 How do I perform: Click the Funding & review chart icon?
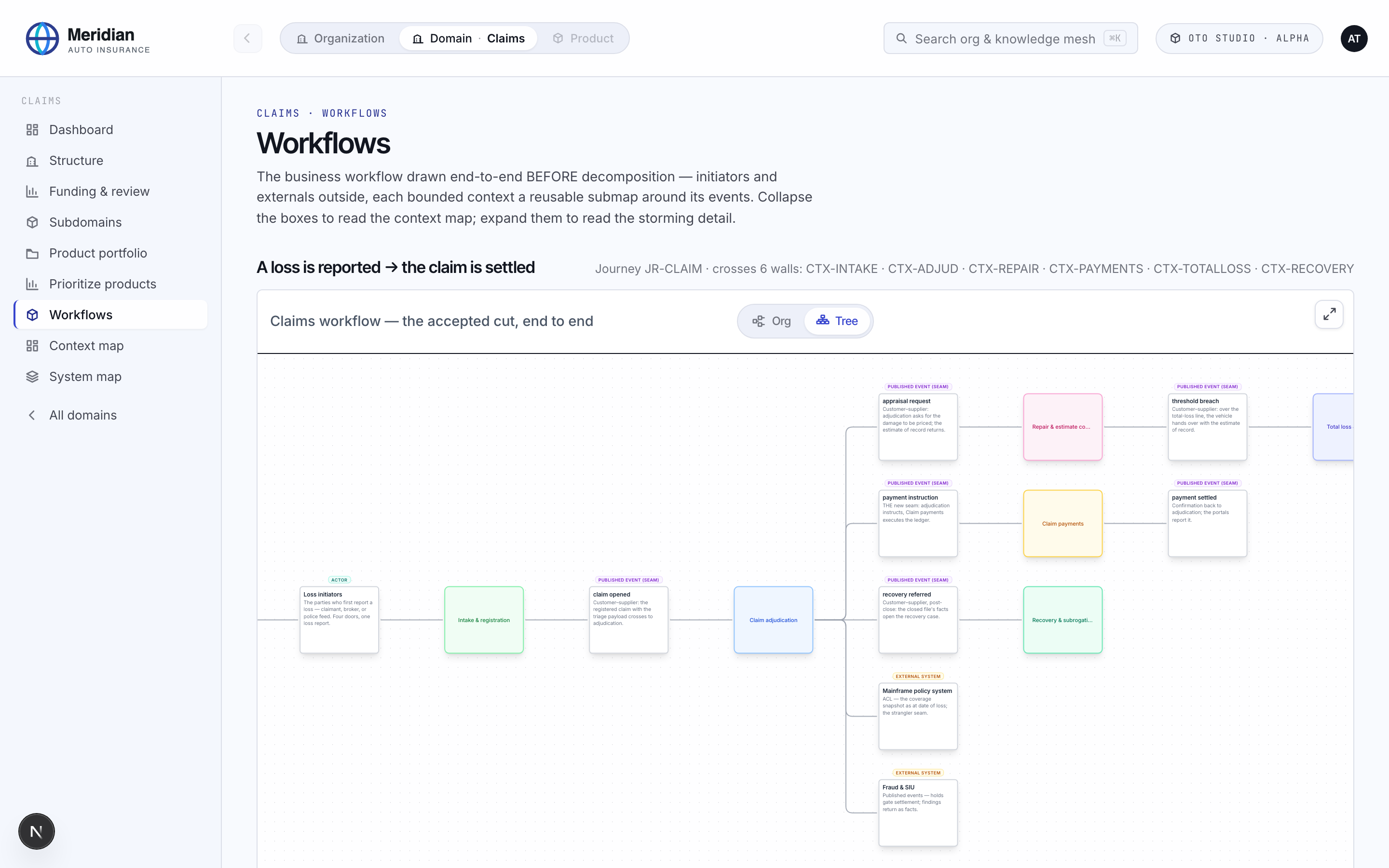[x=32, y=192]
